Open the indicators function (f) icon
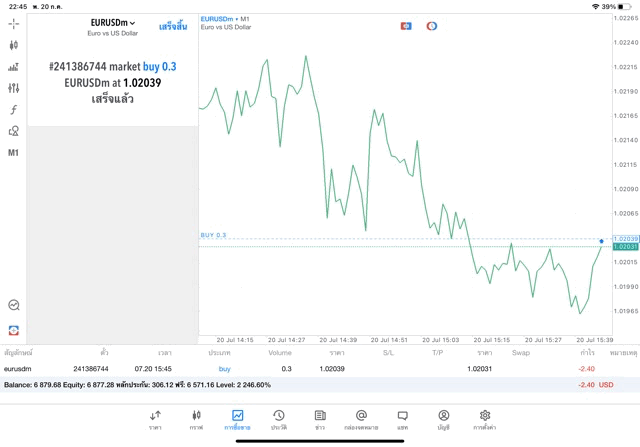 pyautogui.click(x=13, y=109)
